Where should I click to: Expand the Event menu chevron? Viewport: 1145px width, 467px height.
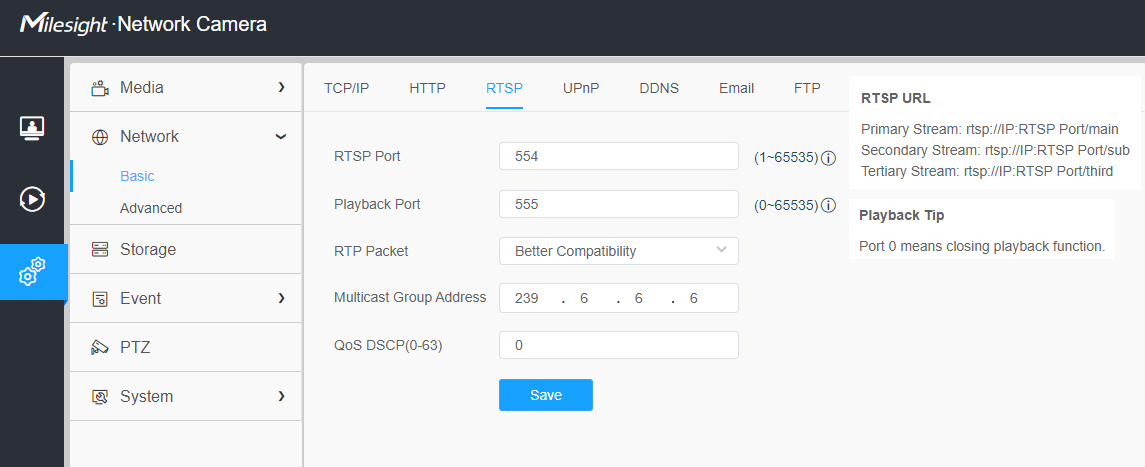coord(281,298)
